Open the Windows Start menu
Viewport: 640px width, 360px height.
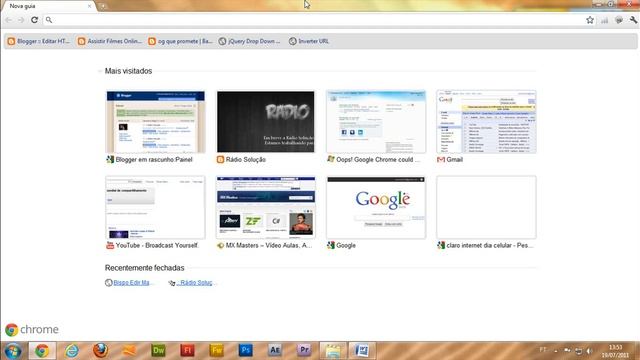(13, 351)
